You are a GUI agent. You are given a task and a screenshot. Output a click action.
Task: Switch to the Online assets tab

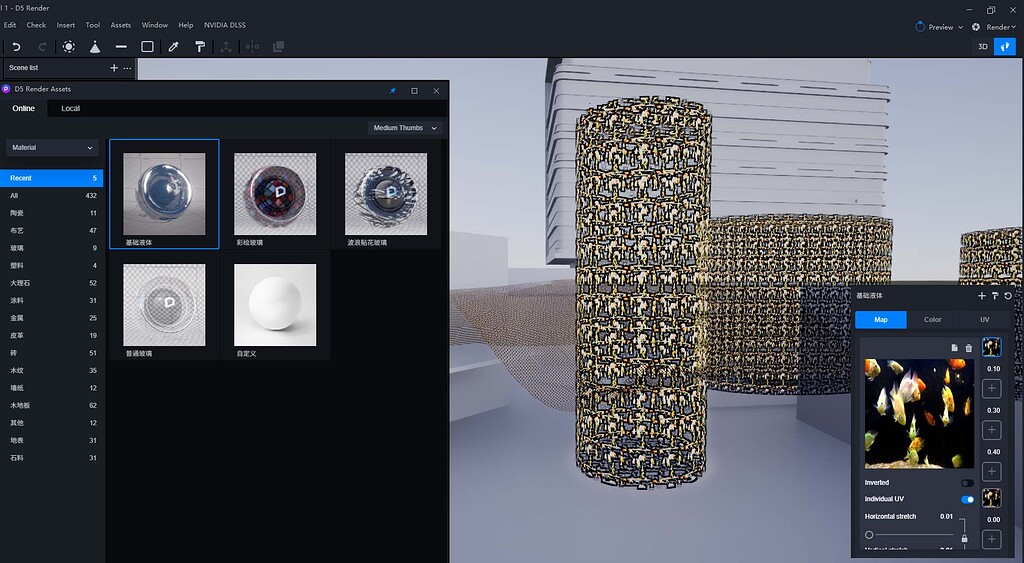pos(24,108)
